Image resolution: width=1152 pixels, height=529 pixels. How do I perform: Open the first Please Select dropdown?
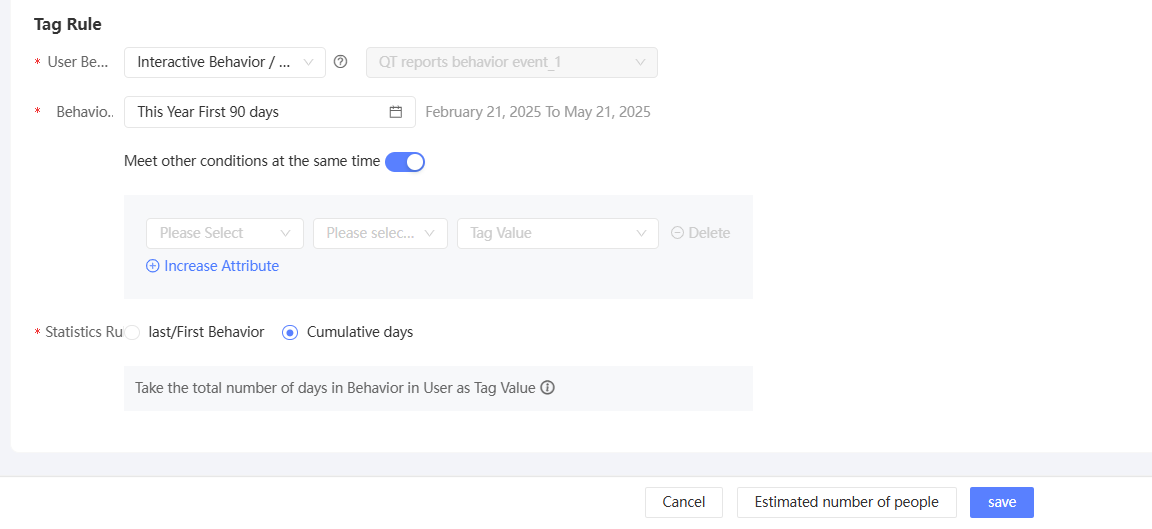click(225, 233)
